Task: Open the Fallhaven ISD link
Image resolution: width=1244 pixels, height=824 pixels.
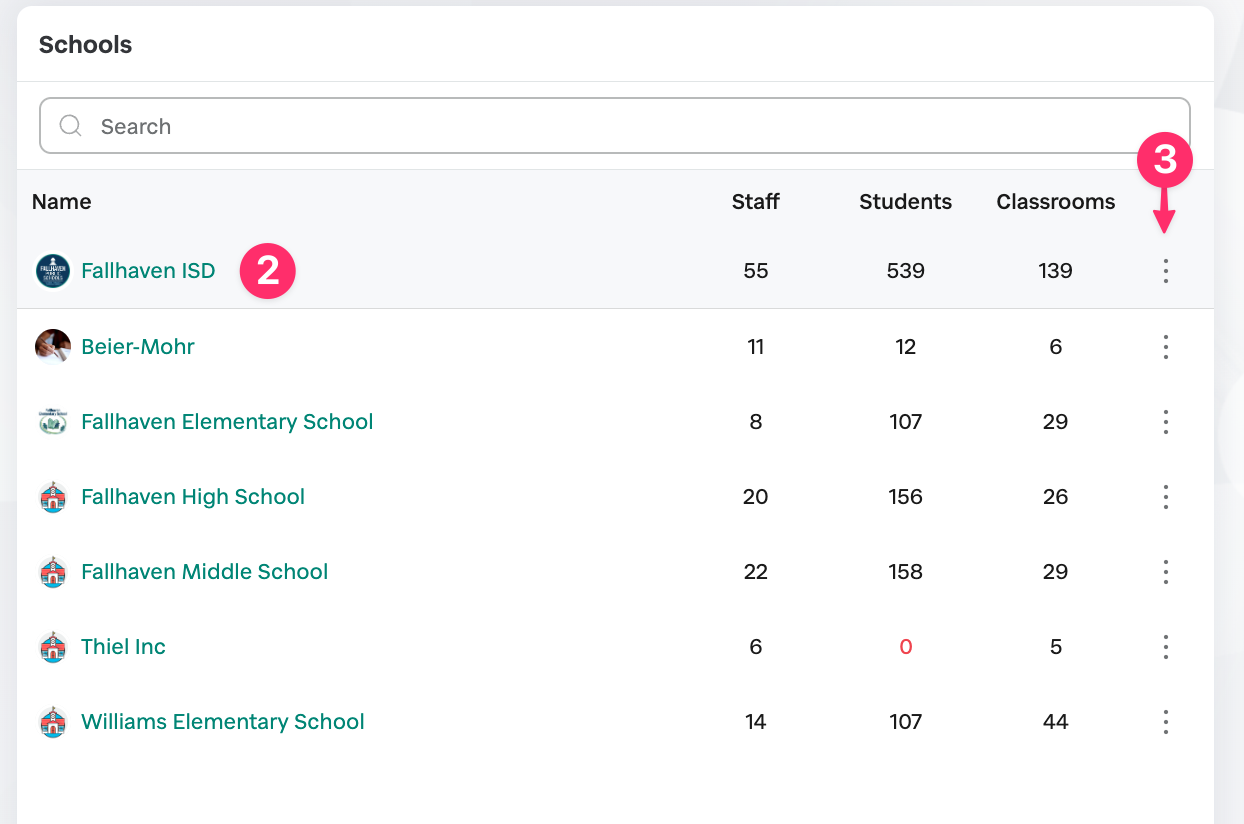Action: [x=148, y=271]
